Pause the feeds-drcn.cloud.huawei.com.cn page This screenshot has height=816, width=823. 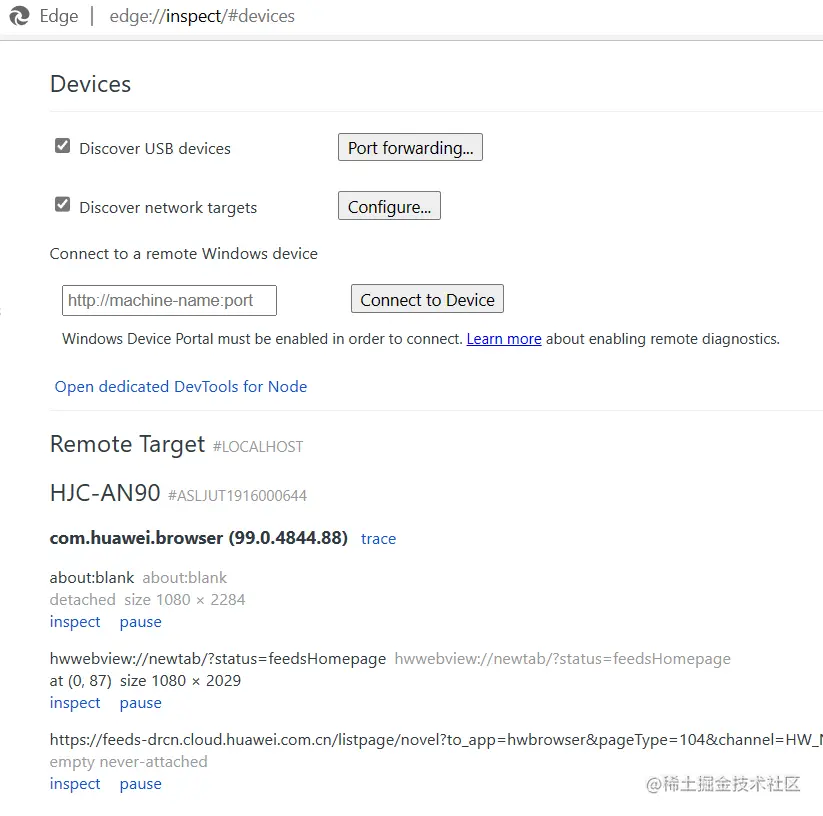[x=141, y=783]
